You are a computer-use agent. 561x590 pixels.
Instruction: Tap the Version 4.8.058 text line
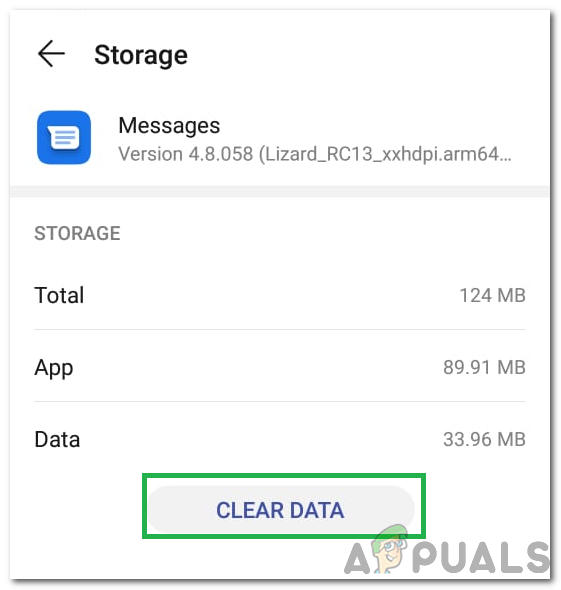315,154
